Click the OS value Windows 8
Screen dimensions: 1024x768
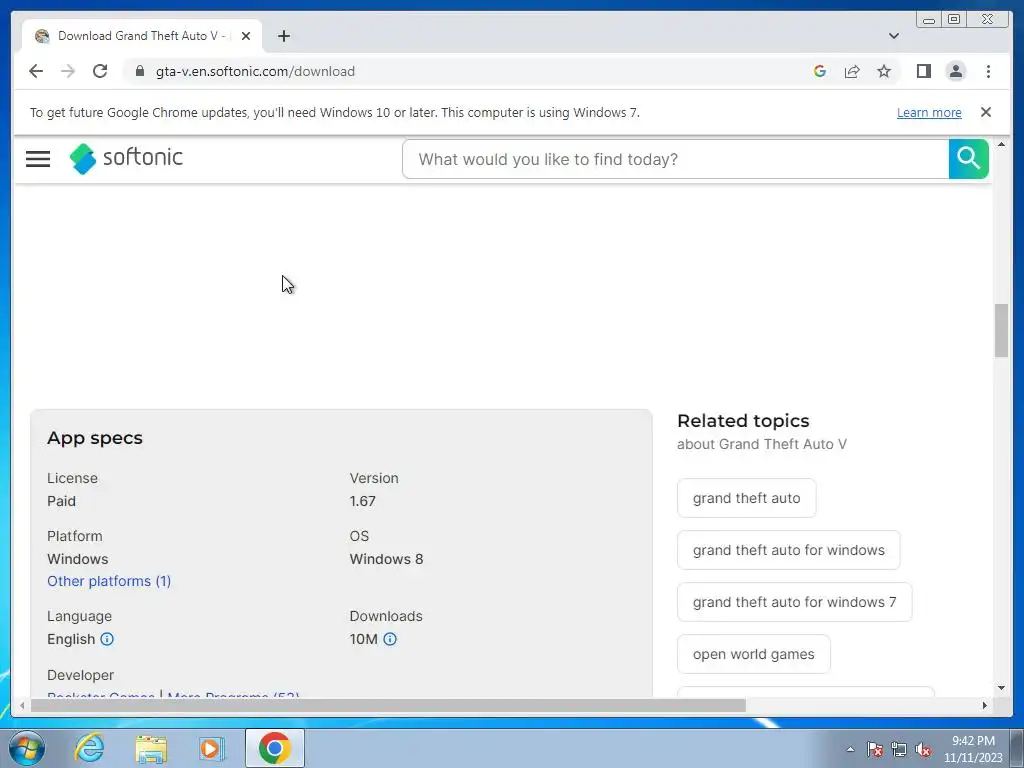coord(386,559)
